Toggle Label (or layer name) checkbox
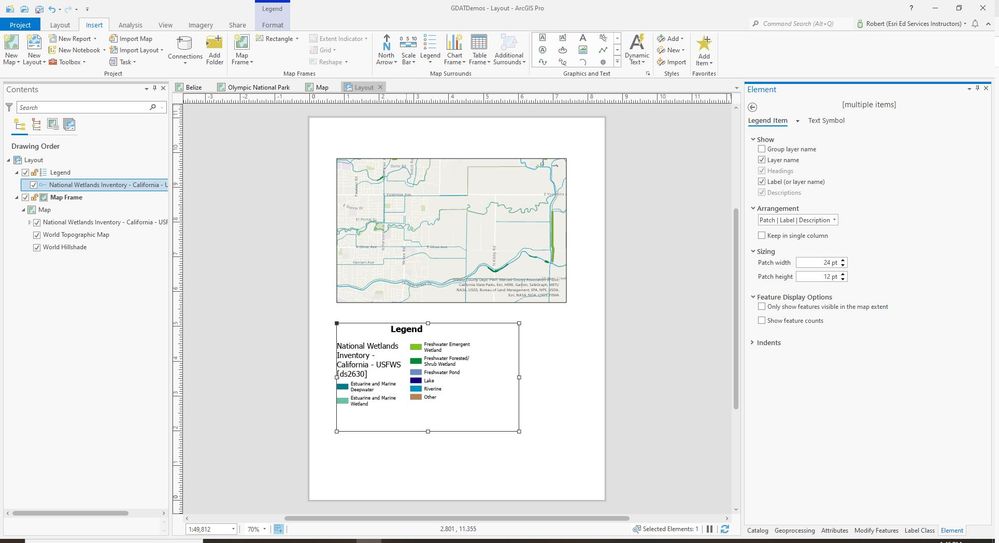Viewport: 999px width, 543px height. coord(761,182)
